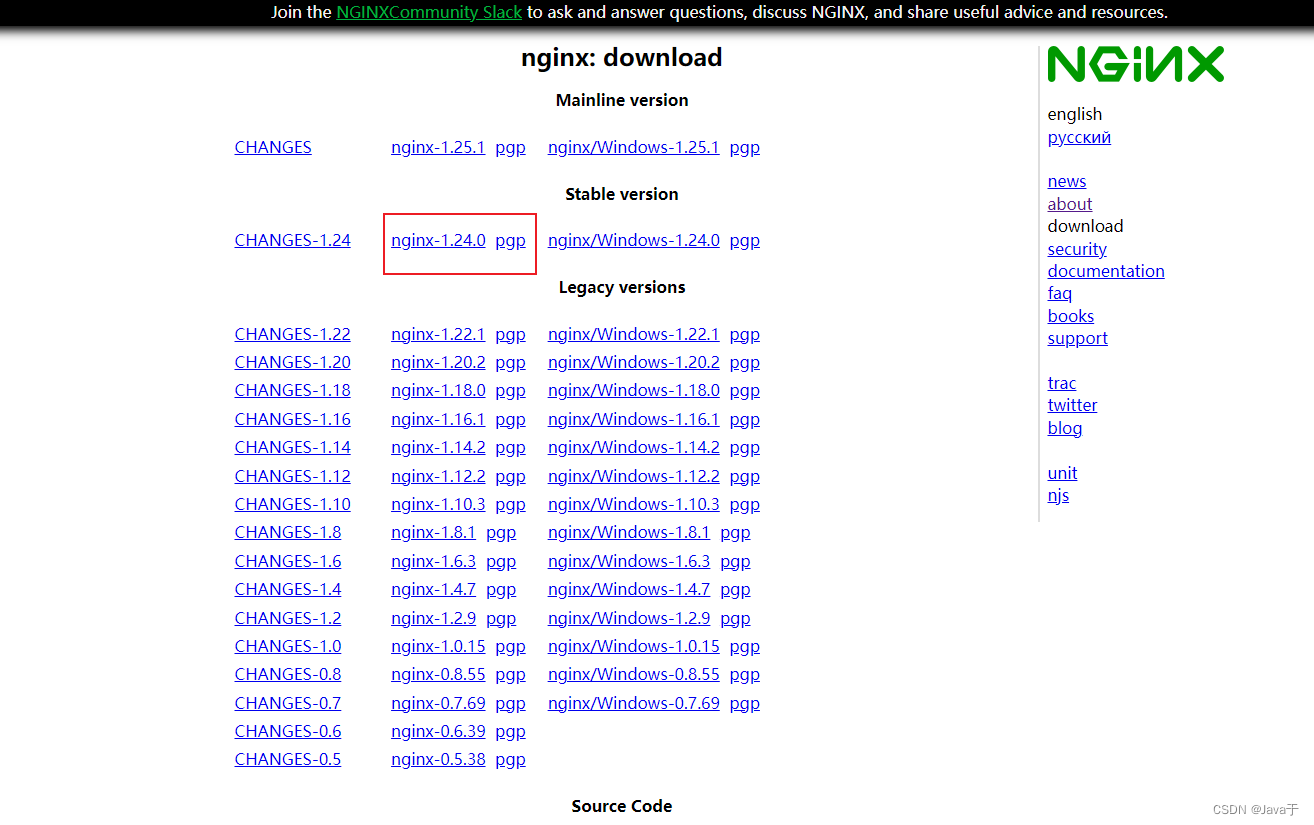Download nginx-1.18.0 source
This screenshot has height=825, width=1314.
(x=438, y=390)
